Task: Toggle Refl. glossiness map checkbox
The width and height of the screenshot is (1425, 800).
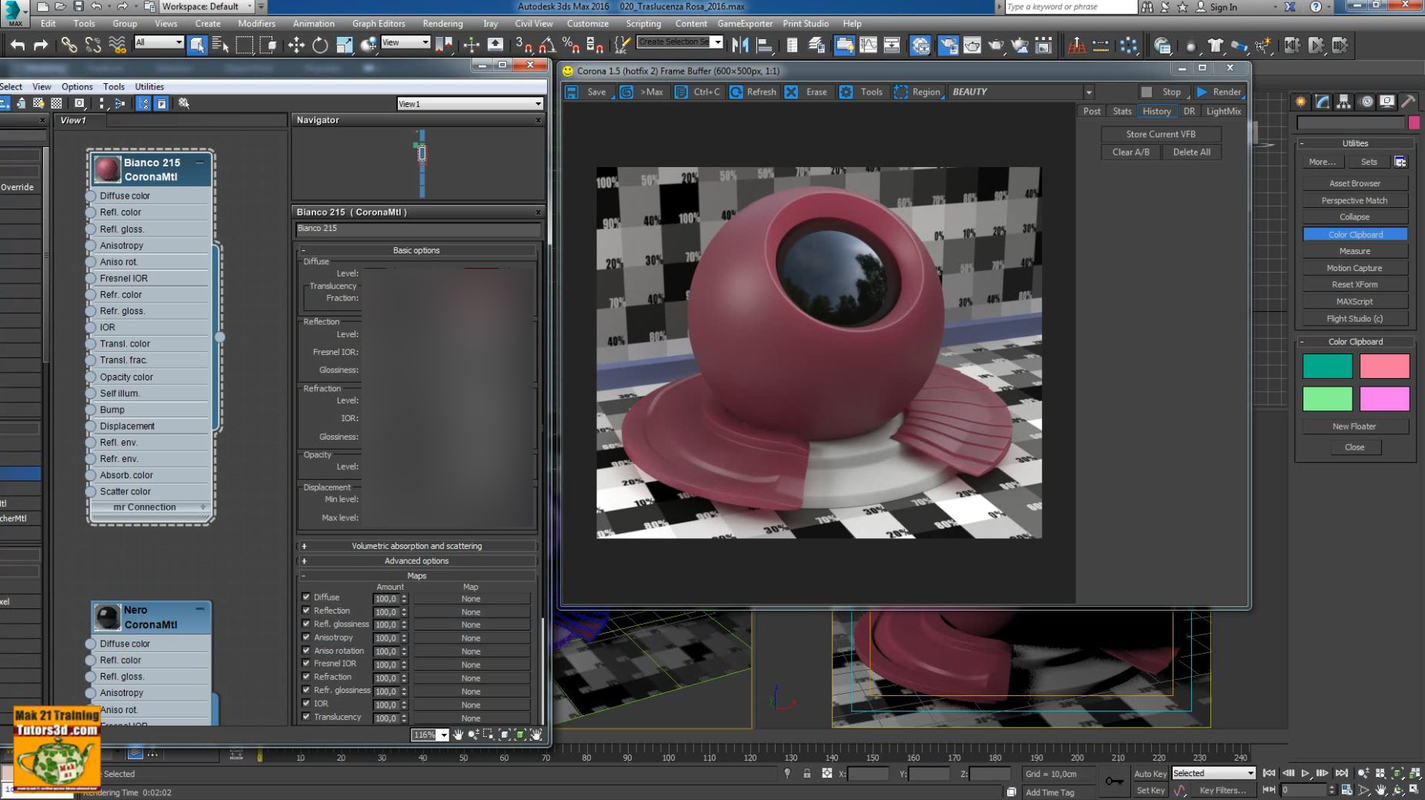Action: [306, 624]
